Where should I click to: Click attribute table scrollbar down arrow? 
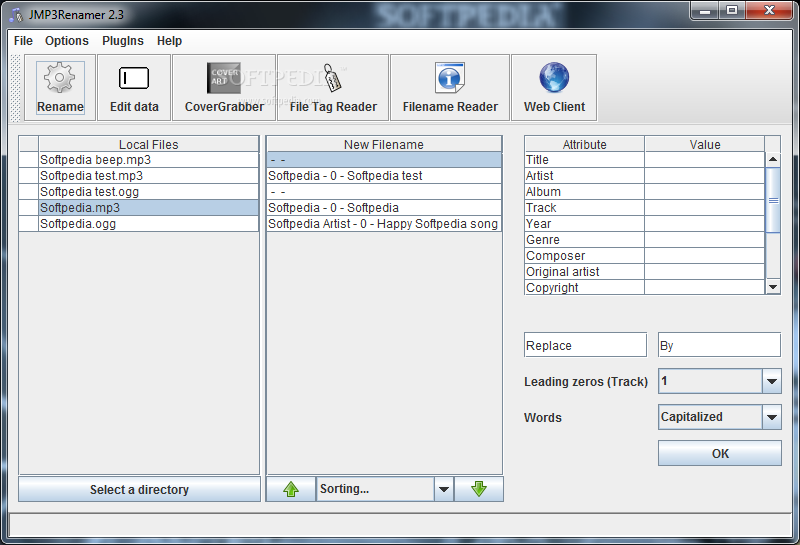click(773, 287)
